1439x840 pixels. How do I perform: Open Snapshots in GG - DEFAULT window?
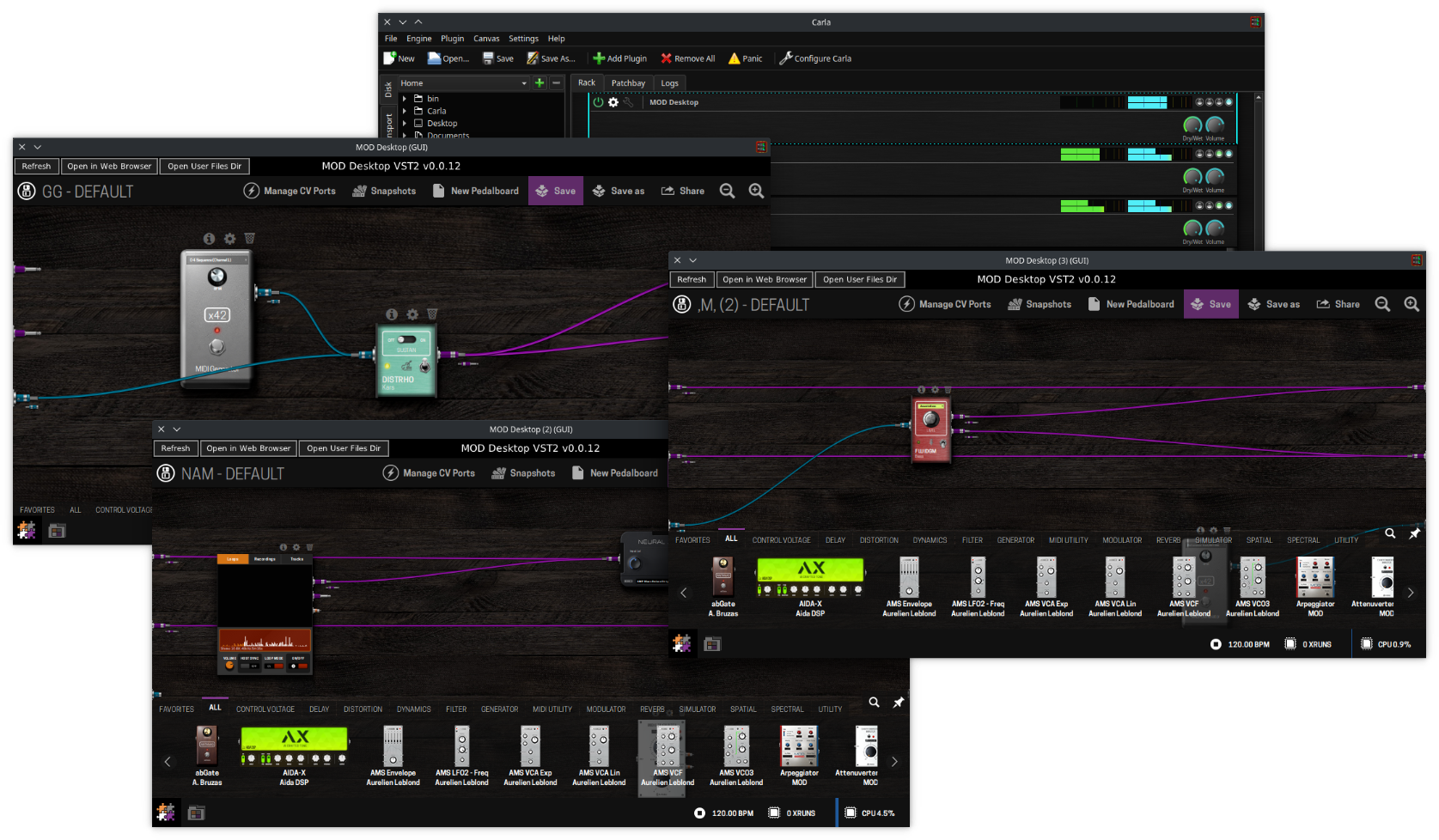click(x=384, y=191)
